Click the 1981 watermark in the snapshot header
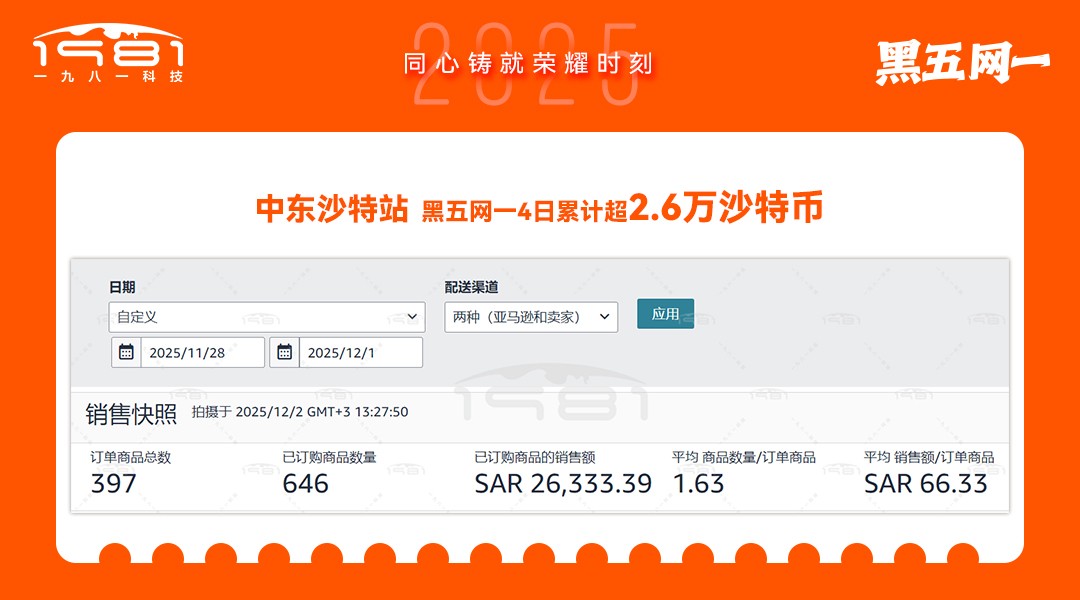The image size is (1080, 600). (x=551, y=394)
